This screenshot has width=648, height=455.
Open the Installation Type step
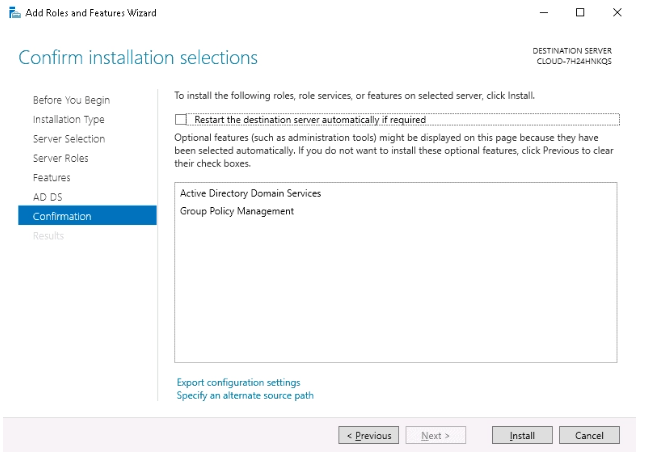[x=69, y=119]
